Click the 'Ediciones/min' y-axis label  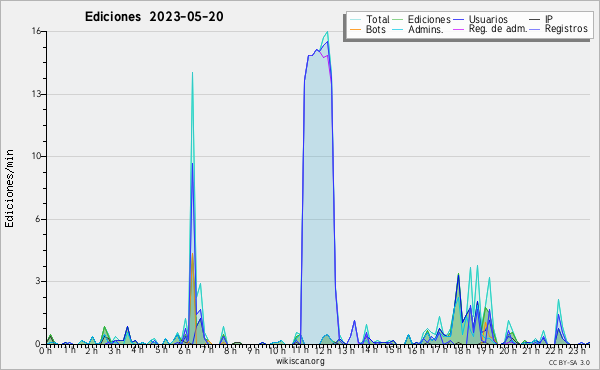[9, 188]
